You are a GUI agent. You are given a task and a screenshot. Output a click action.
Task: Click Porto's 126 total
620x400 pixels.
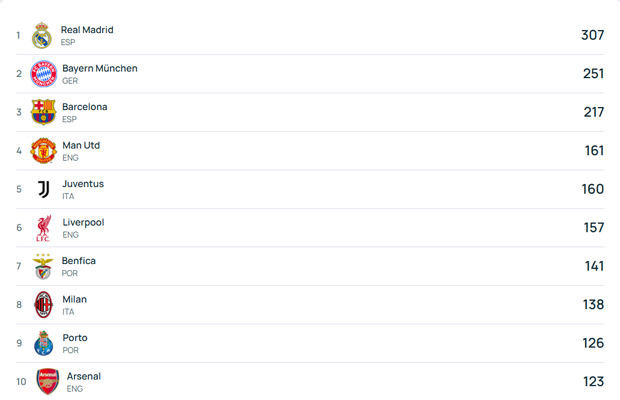(594, 343)
